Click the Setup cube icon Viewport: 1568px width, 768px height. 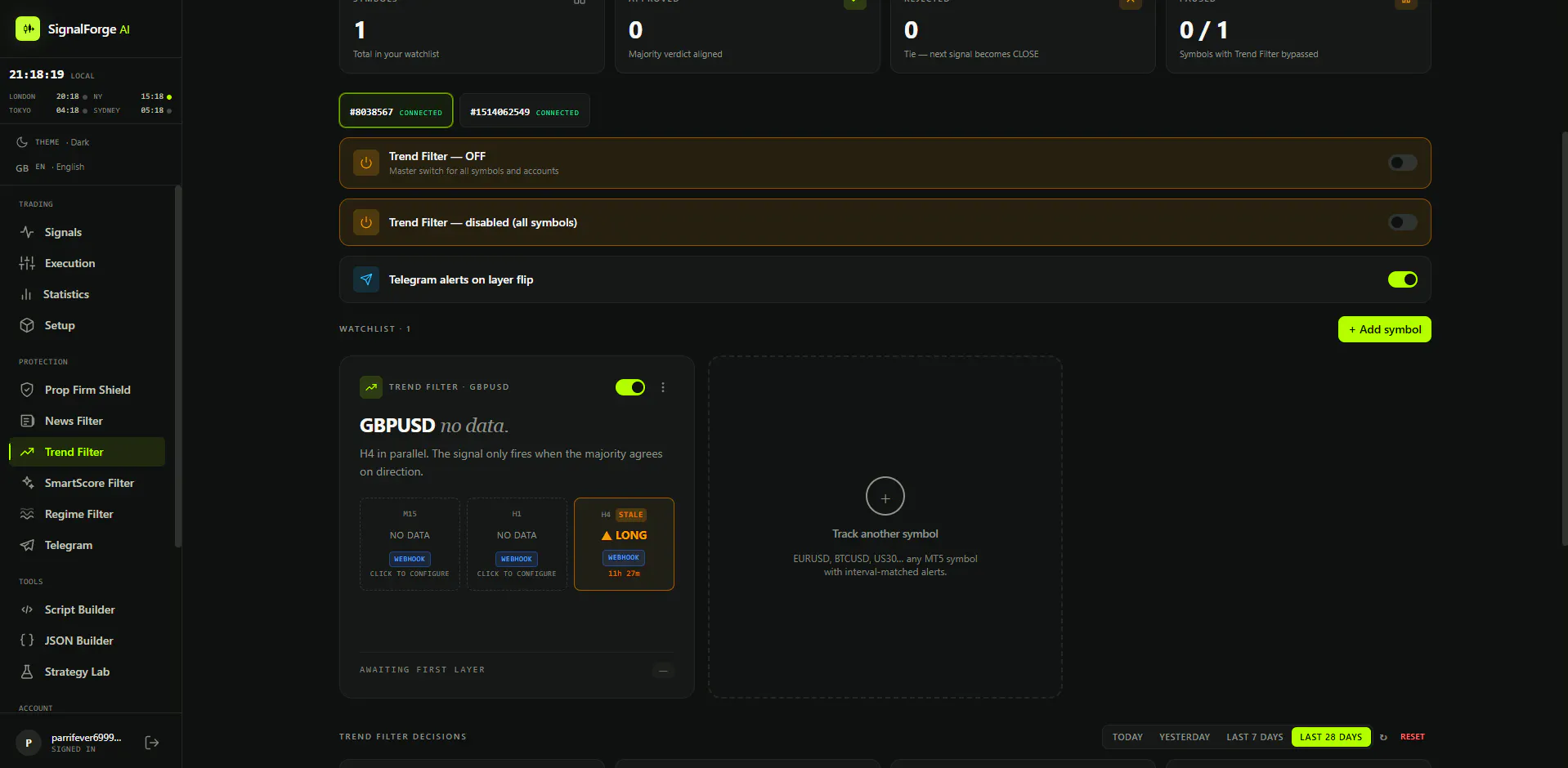pyautogui.click(x=27, y=325)
